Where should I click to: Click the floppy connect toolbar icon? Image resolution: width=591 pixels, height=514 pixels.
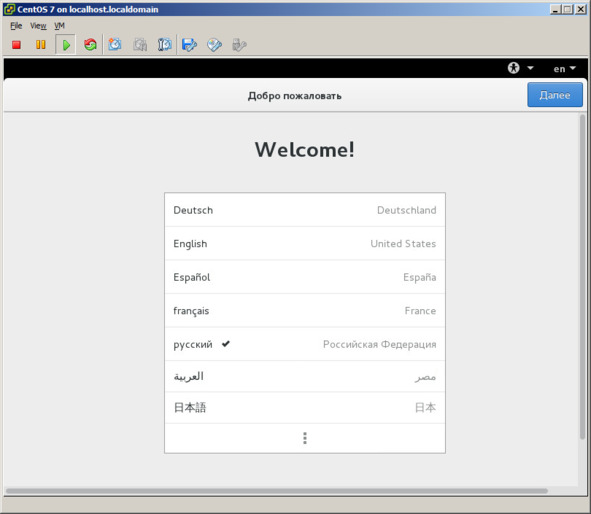click(x=189, y=45)
